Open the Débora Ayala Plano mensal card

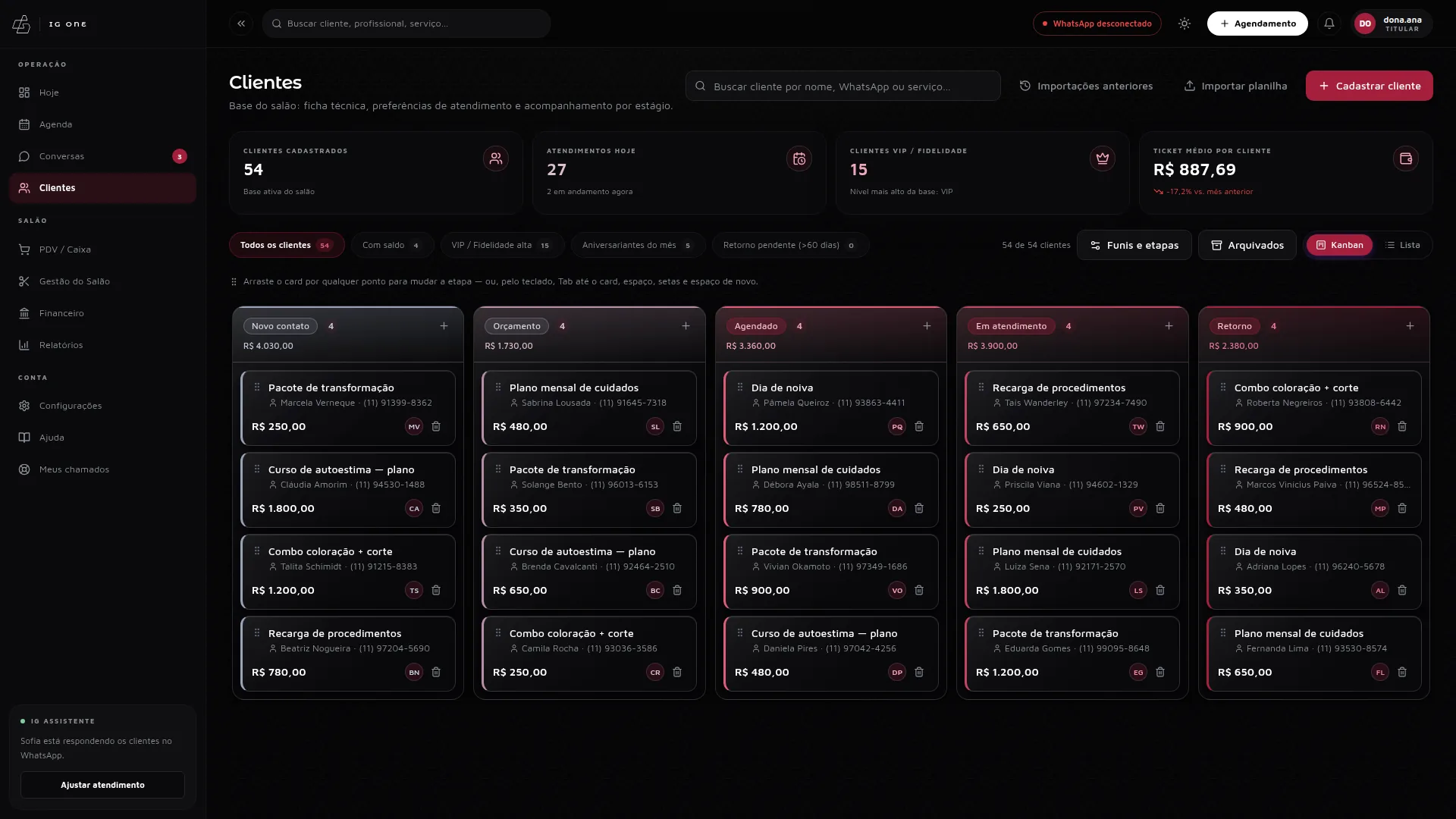click(x=830, y=489)
